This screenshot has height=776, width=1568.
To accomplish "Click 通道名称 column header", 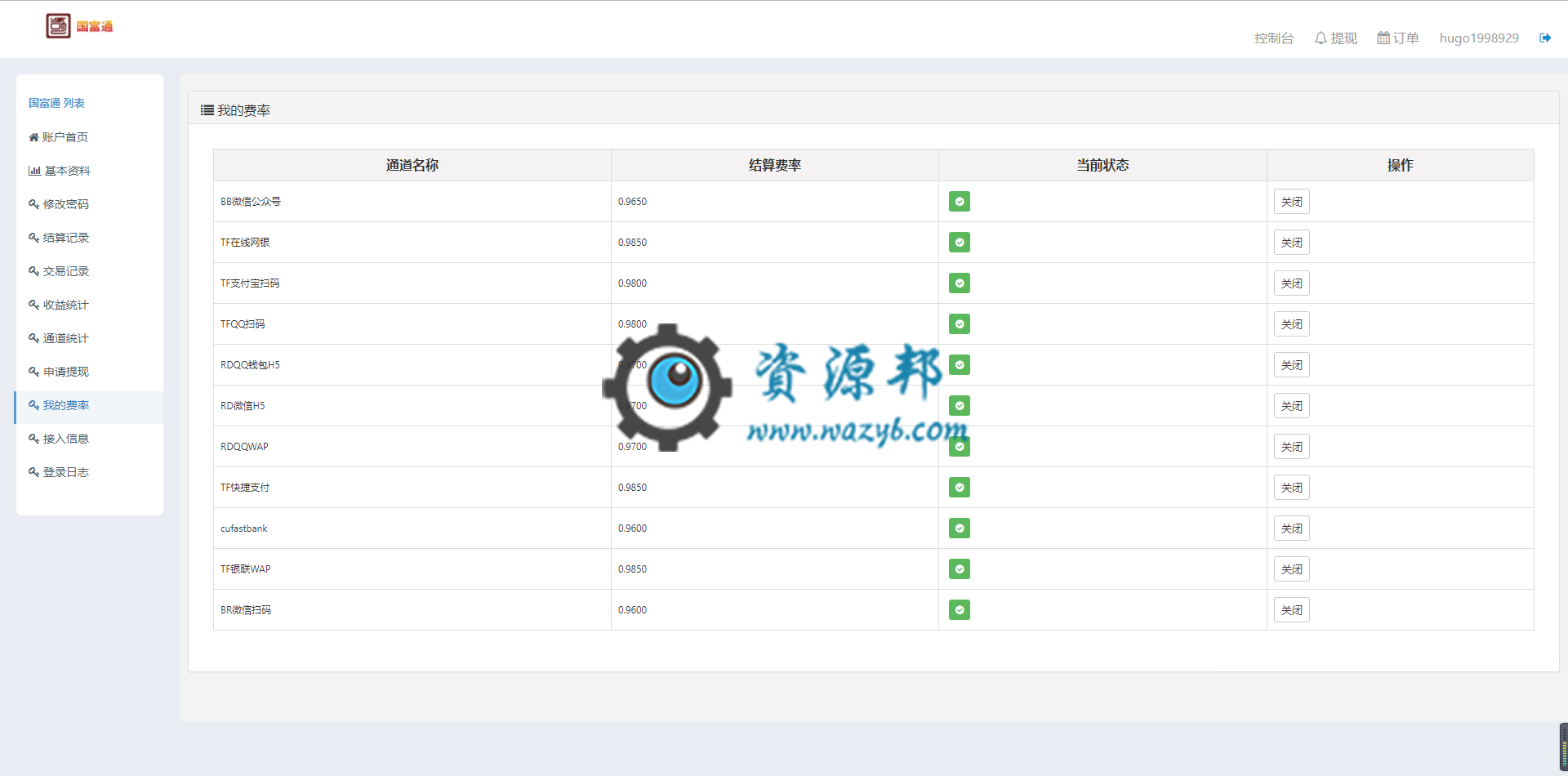I will pyautogui.click(x=412, y=165).
